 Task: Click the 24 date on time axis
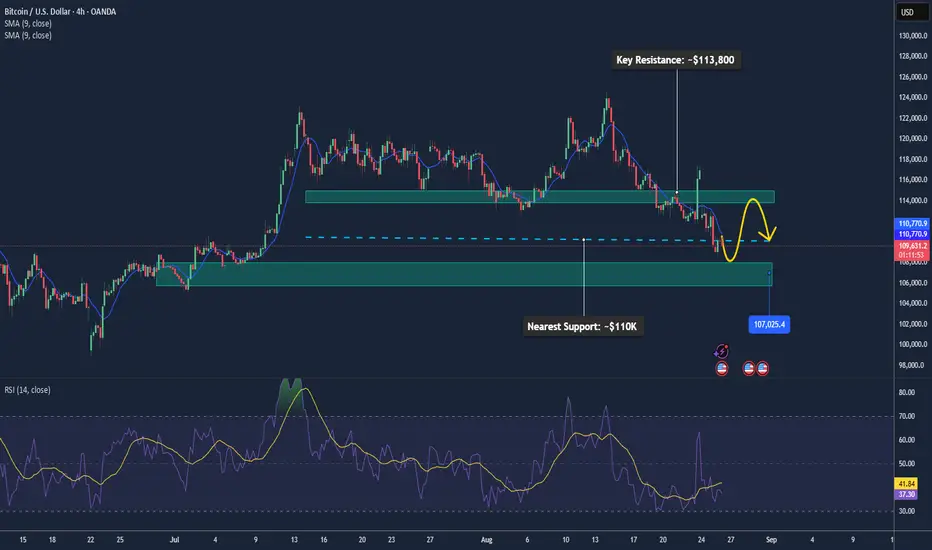pyautogui.click(x=701, y=540)
